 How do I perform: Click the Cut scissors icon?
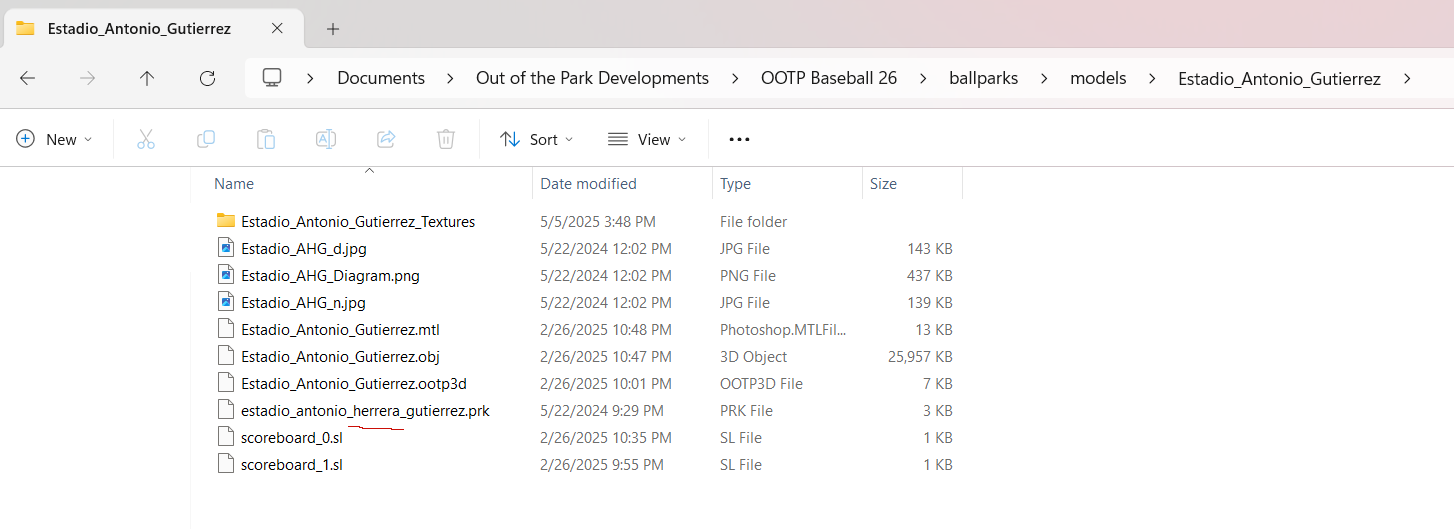[146, 139]
